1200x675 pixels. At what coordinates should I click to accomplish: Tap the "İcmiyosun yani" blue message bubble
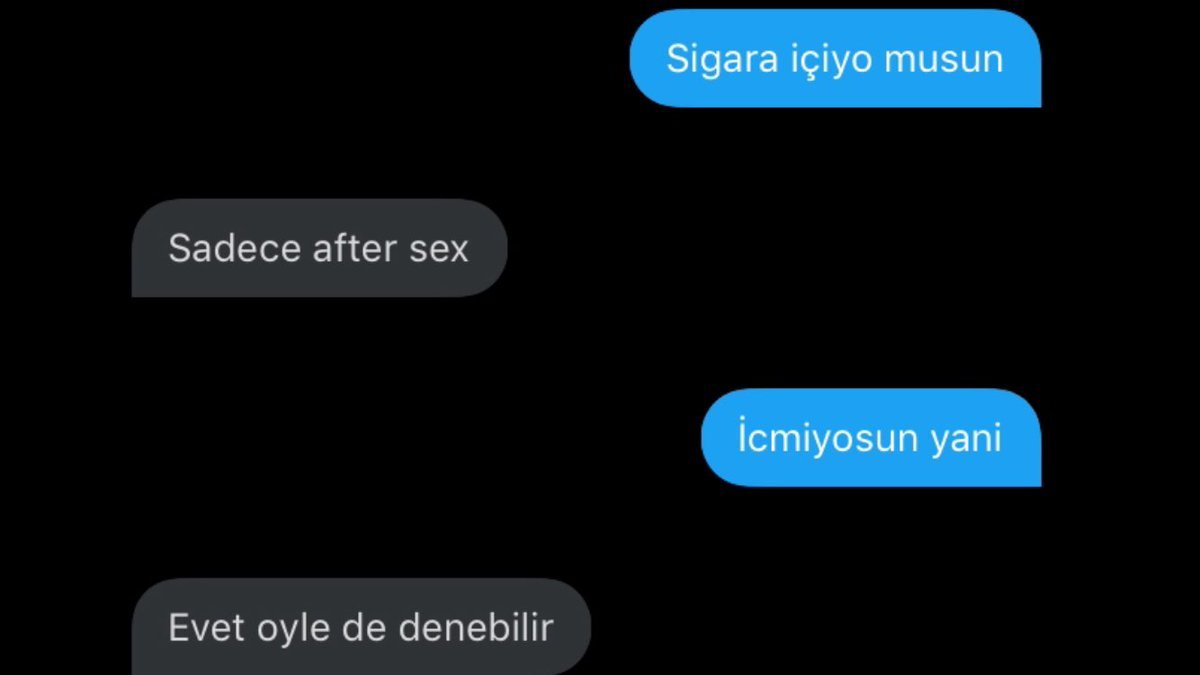tap(871, 438)
